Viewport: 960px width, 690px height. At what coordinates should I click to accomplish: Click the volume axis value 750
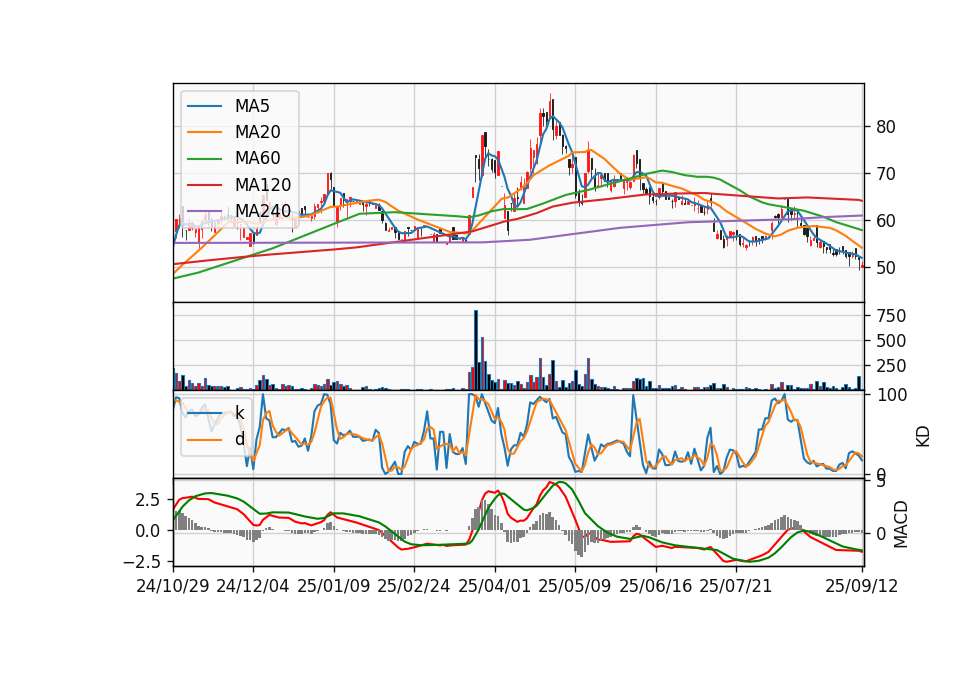coord(891,316)
